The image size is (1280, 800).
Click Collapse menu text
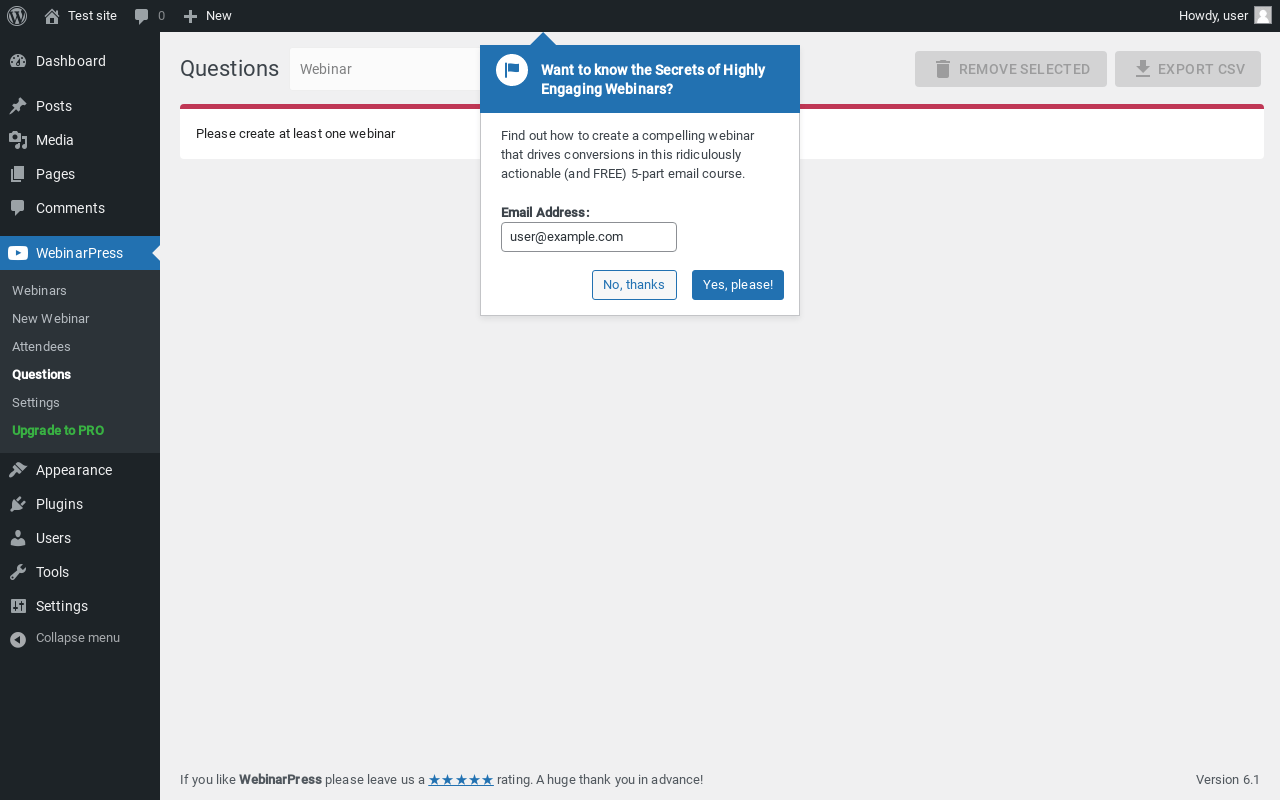(78, 638)
